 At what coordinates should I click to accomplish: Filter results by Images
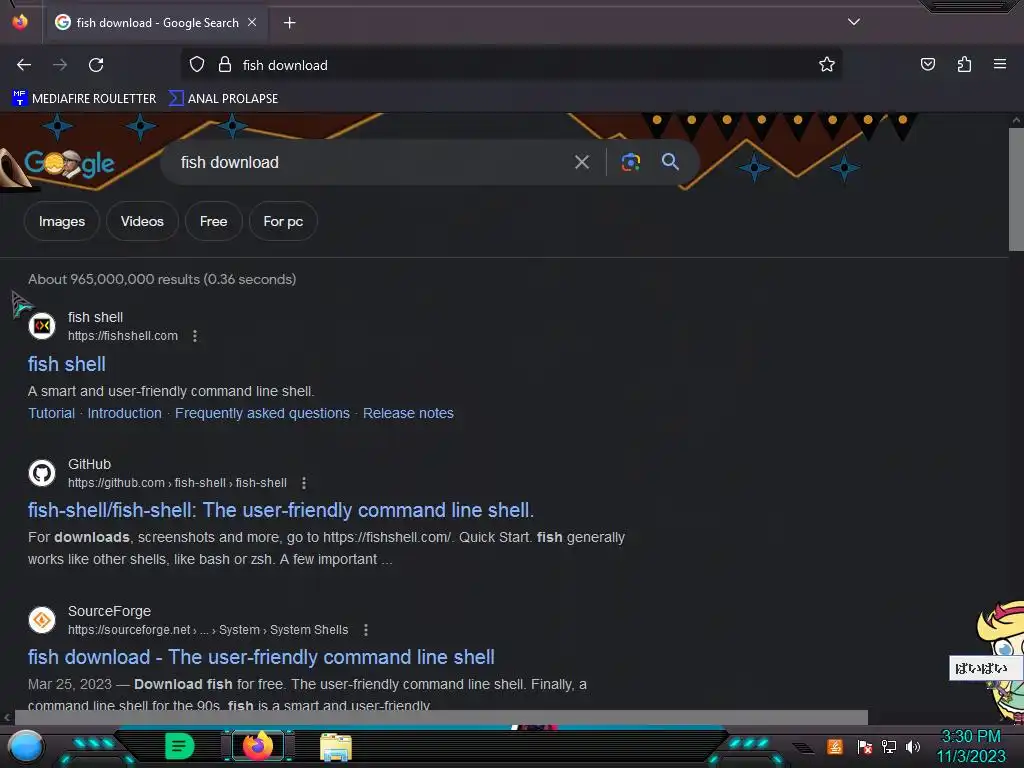click(62, 221)
